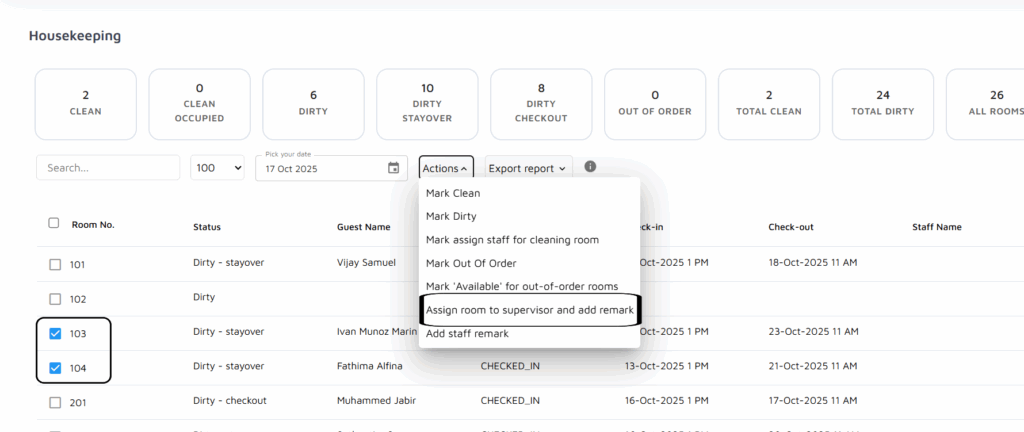The width and height of the screenshot is (1024, 432).
Task: Select Assign room to supervisor and add remark
Action: point(528,310)
